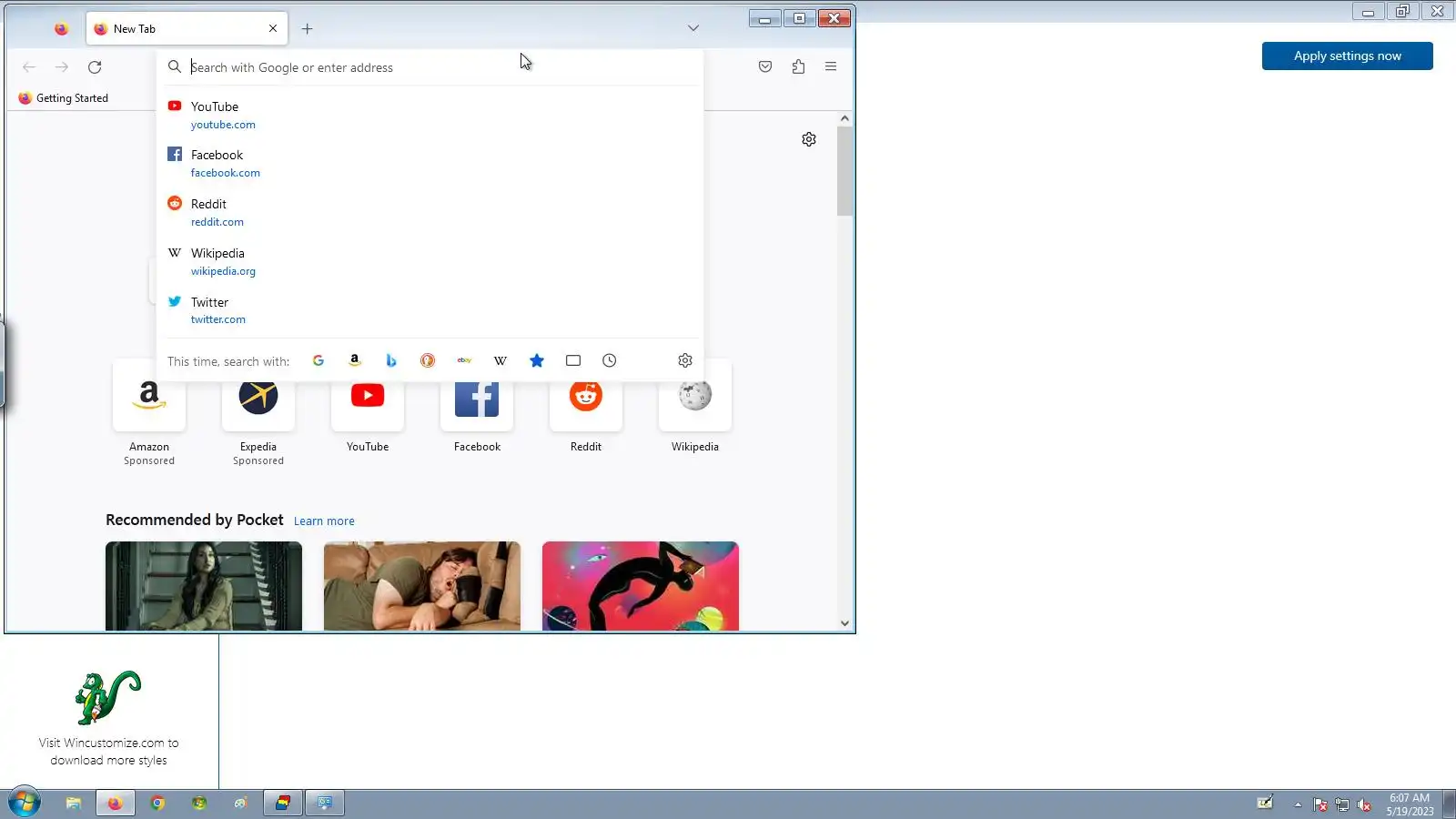
Task: Click the pen input tray icon
Action: (1265, 803)
